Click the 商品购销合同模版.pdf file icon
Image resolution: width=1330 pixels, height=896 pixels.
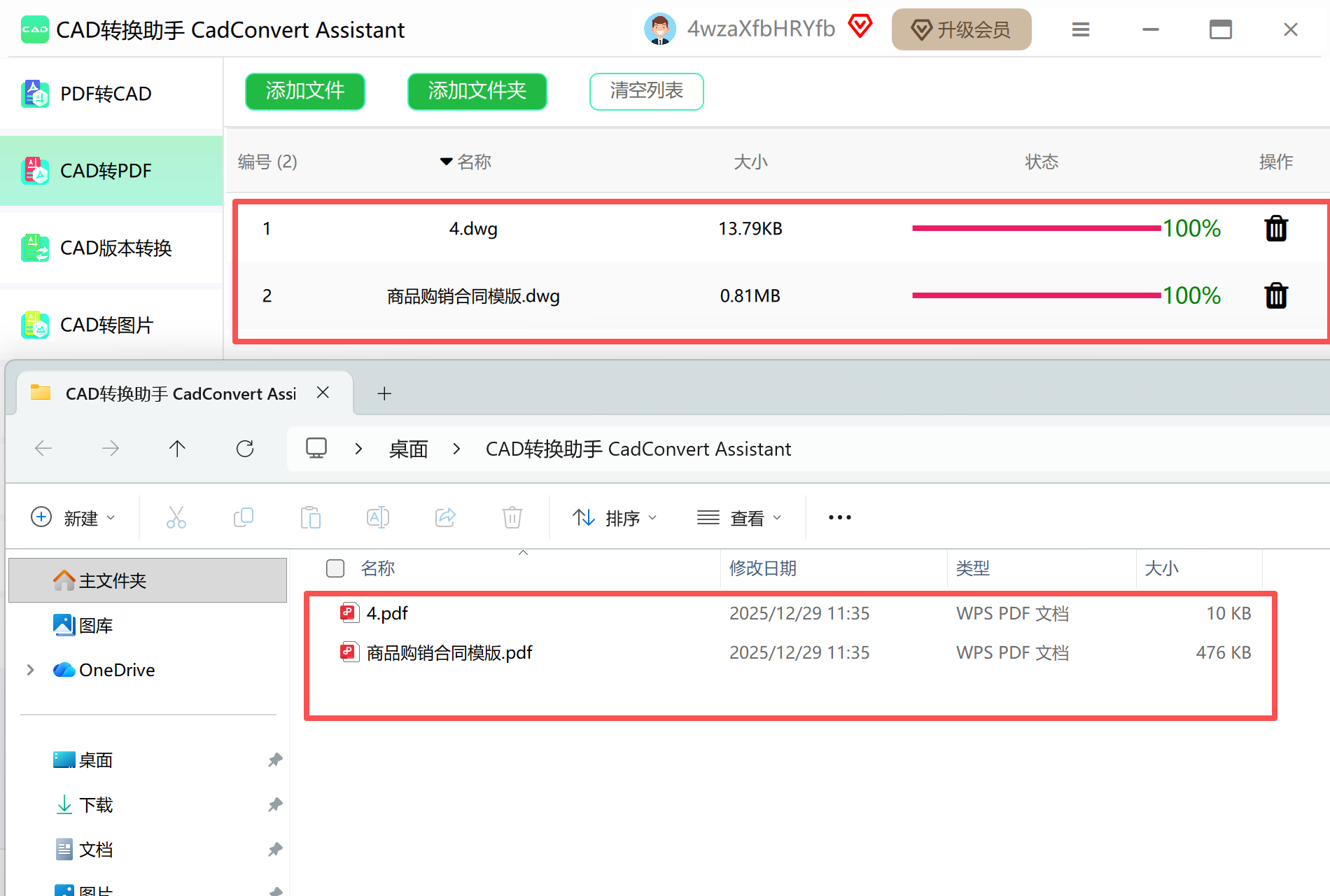[x=349, y=652]
